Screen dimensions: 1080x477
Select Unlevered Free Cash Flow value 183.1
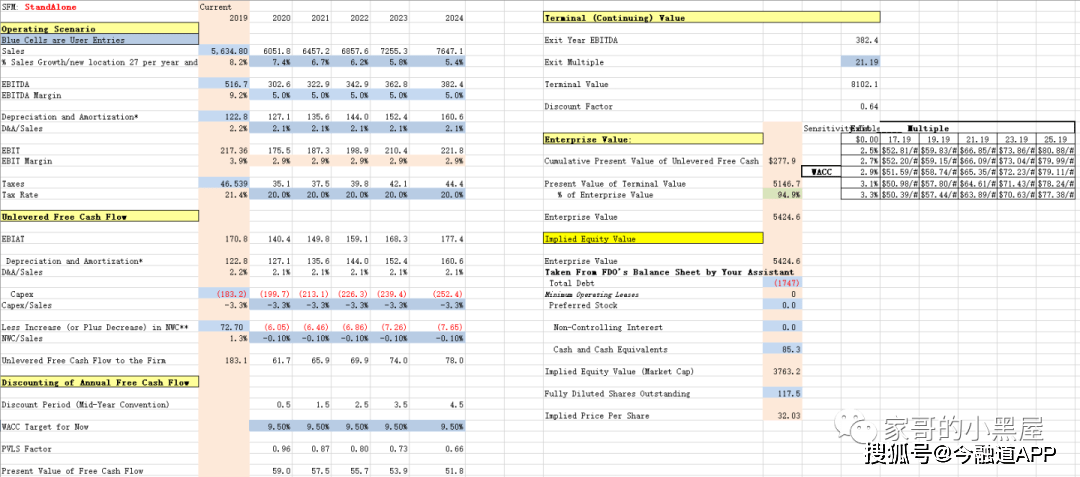coord(237,361)
